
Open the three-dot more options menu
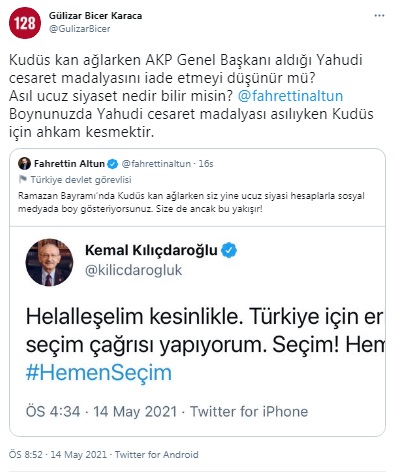pyautogui.click(x=379, y=16)
